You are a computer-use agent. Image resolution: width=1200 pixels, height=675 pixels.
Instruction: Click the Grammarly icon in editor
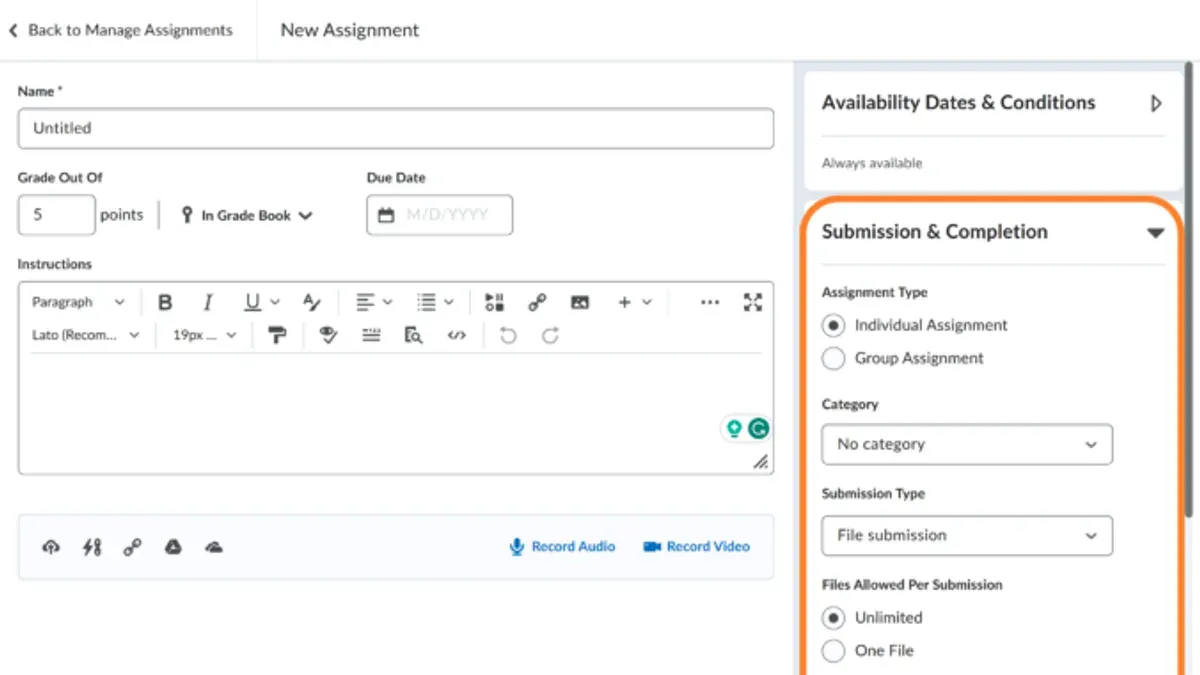[759, 429]
